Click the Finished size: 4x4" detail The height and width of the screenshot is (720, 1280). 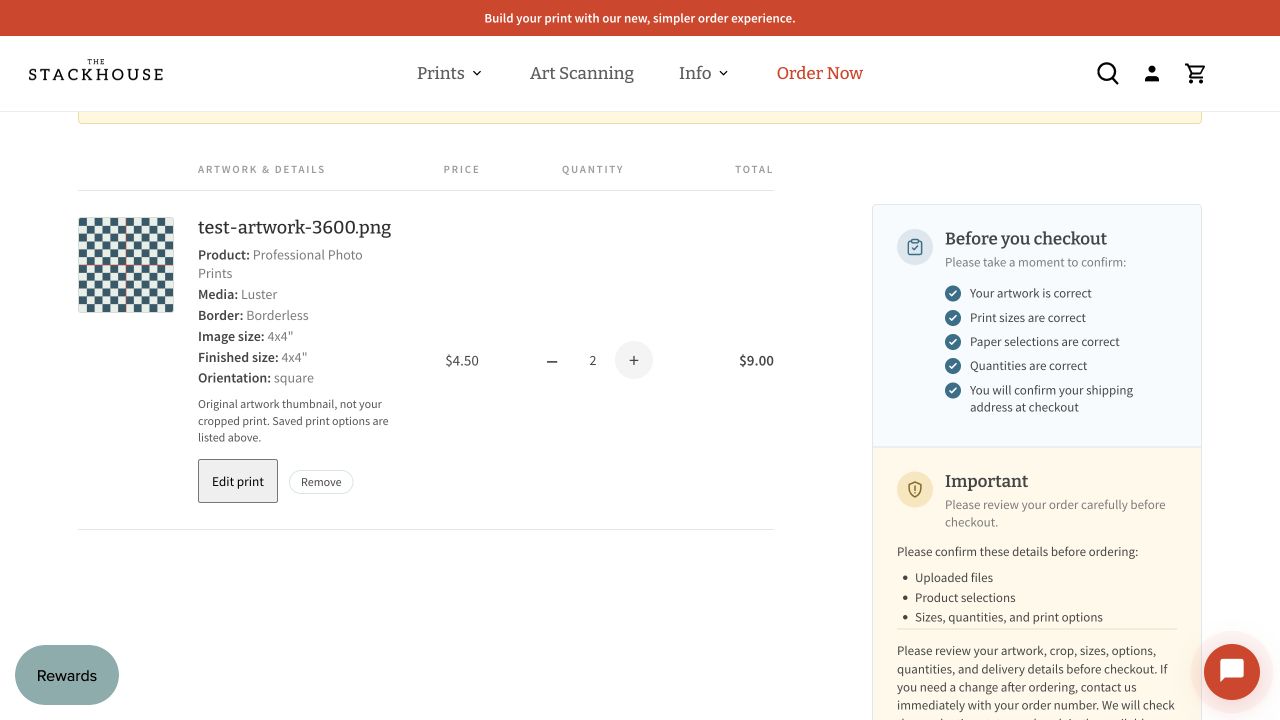point(253,357)
